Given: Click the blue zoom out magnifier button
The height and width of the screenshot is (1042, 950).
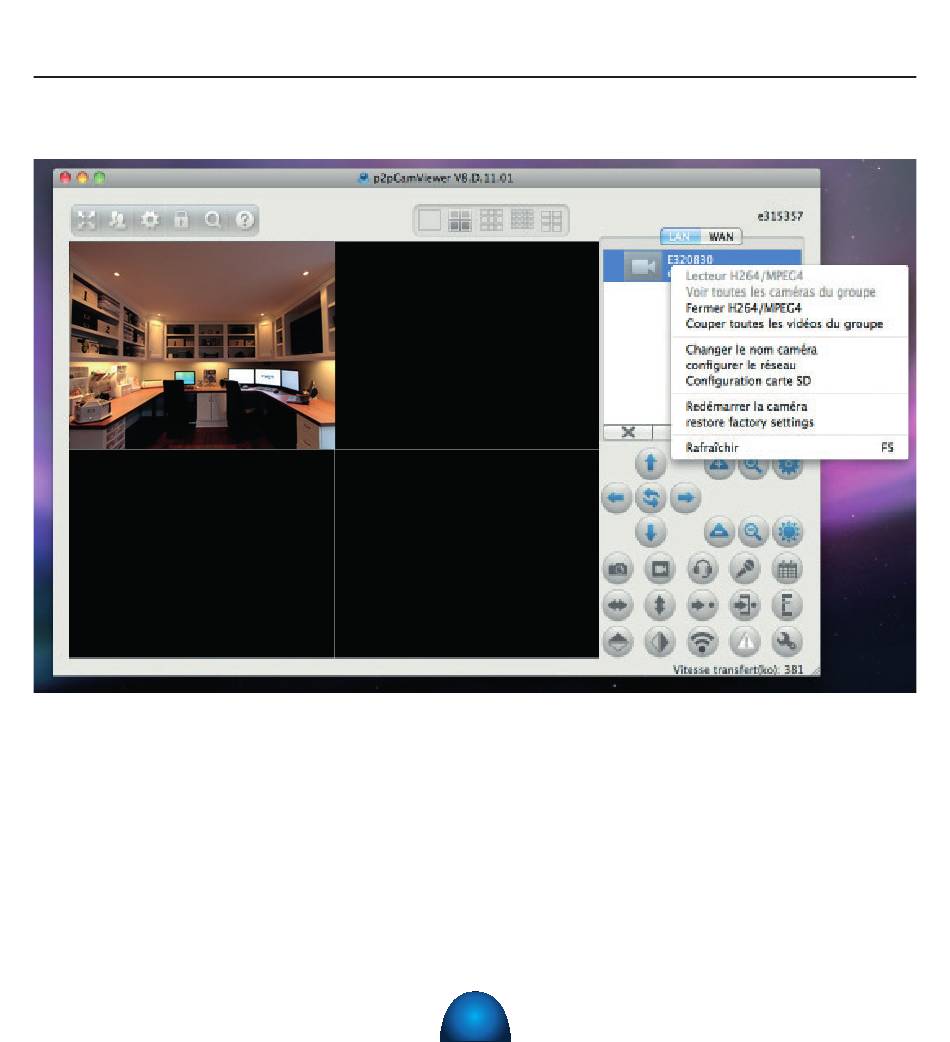Looking at the screenshot, I should [753, 532].
